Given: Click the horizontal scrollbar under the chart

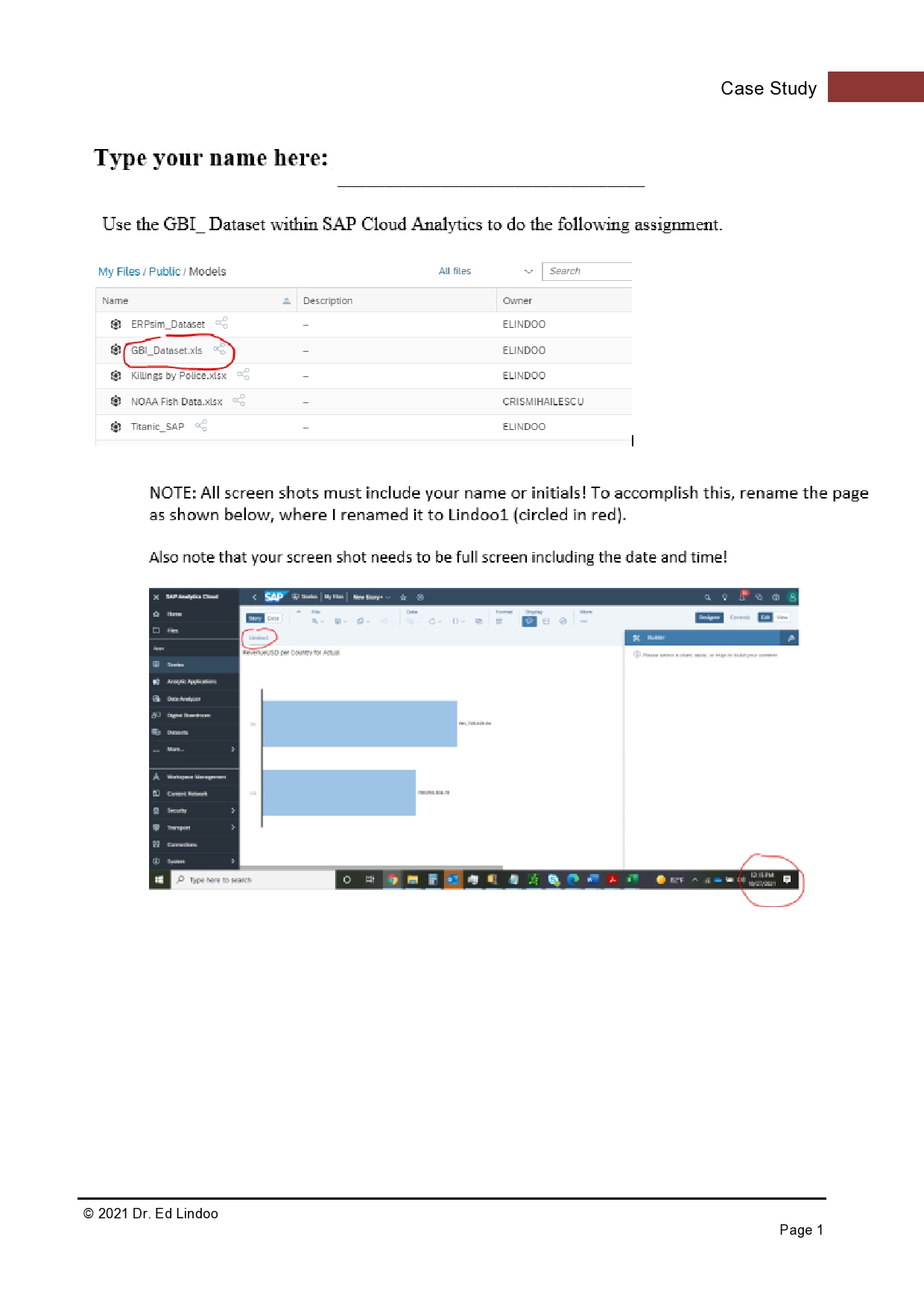Looking at the screenshot, I should pyautogui.click(x=371, y=867).
